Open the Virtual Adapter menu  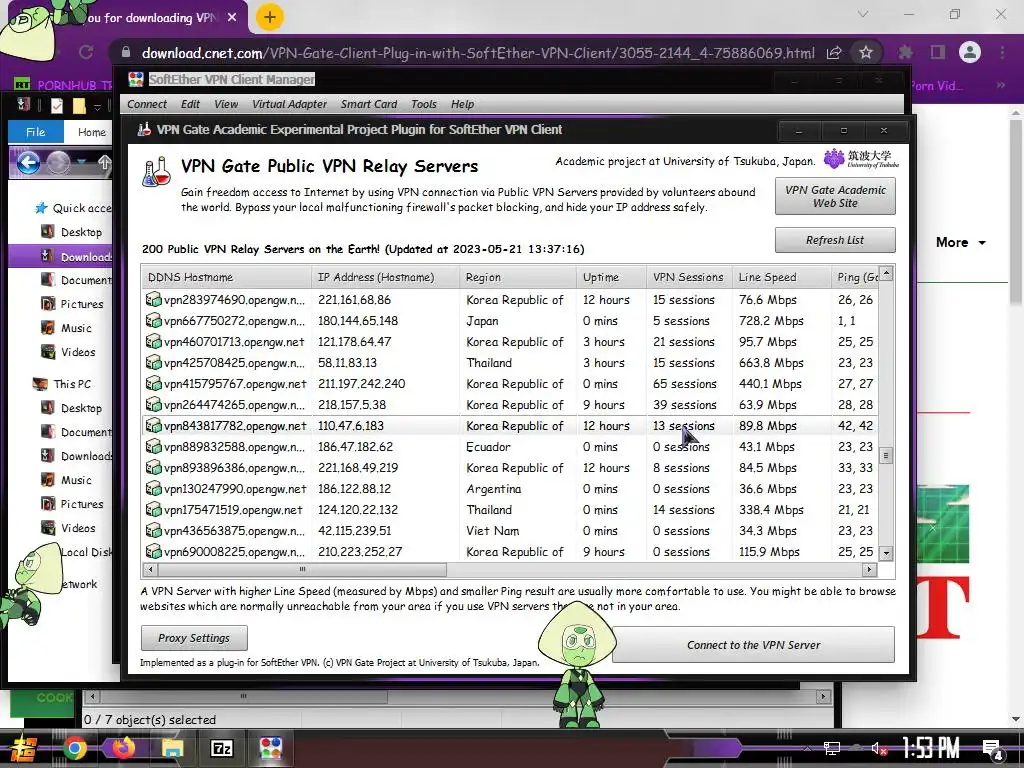coord(289,104)
